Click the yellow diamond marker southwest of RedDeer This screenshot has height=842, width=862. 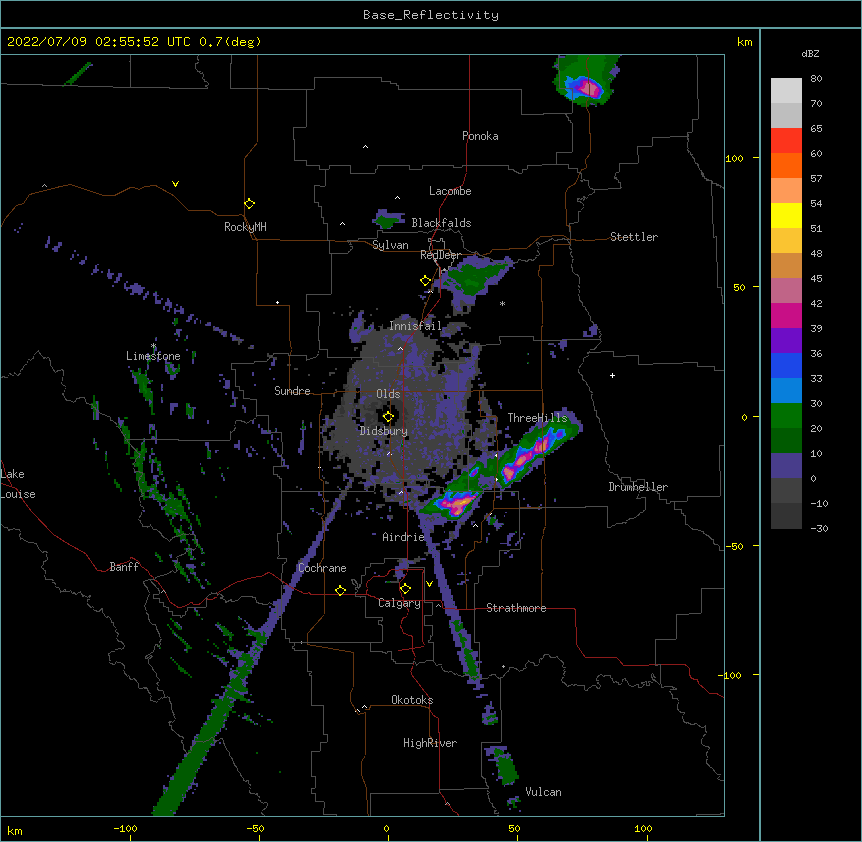coord(425,281)
